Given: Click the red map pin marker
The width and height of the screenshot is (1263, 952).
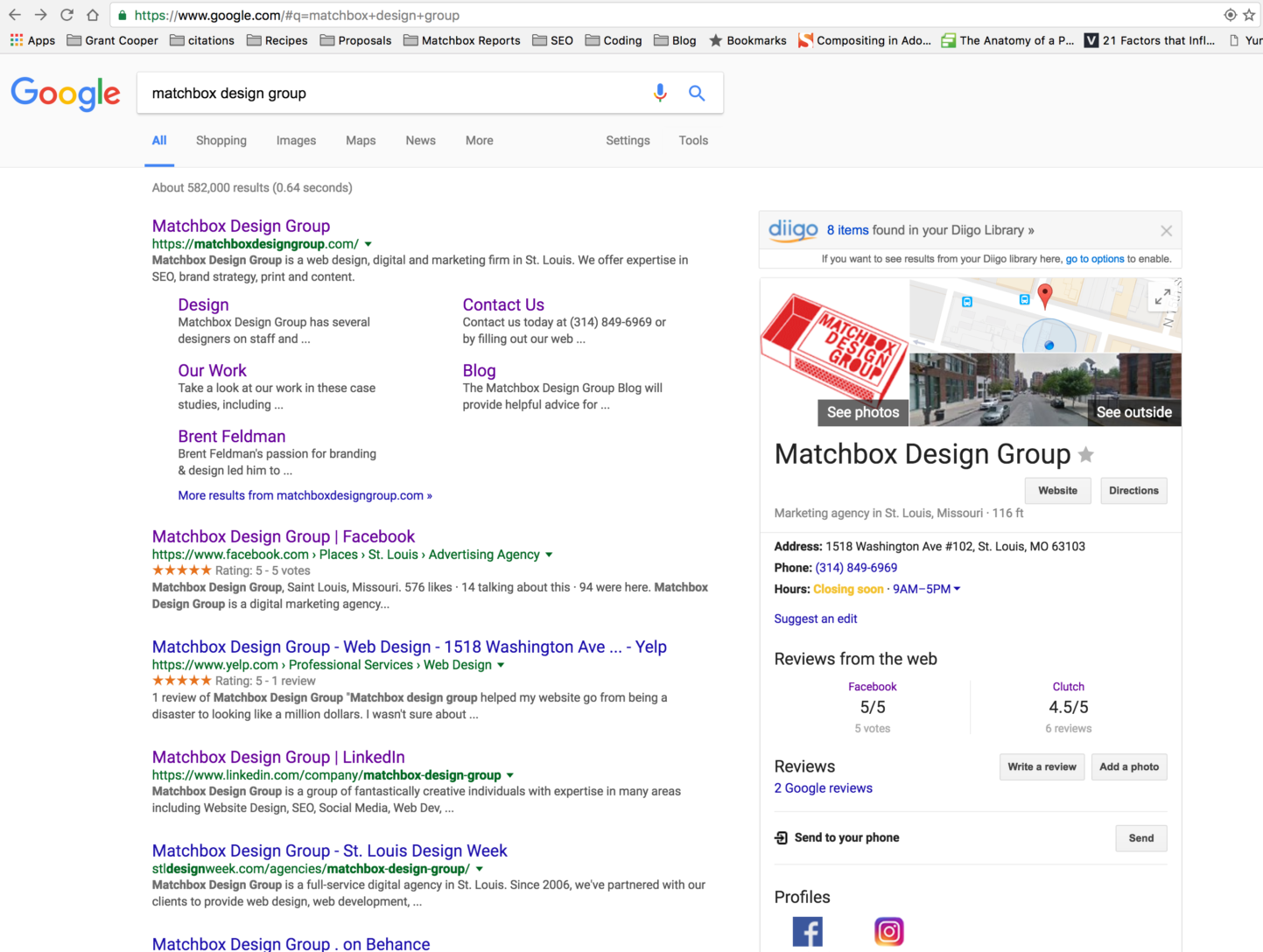Looking at the screenshot, I should coord(1044,296).
